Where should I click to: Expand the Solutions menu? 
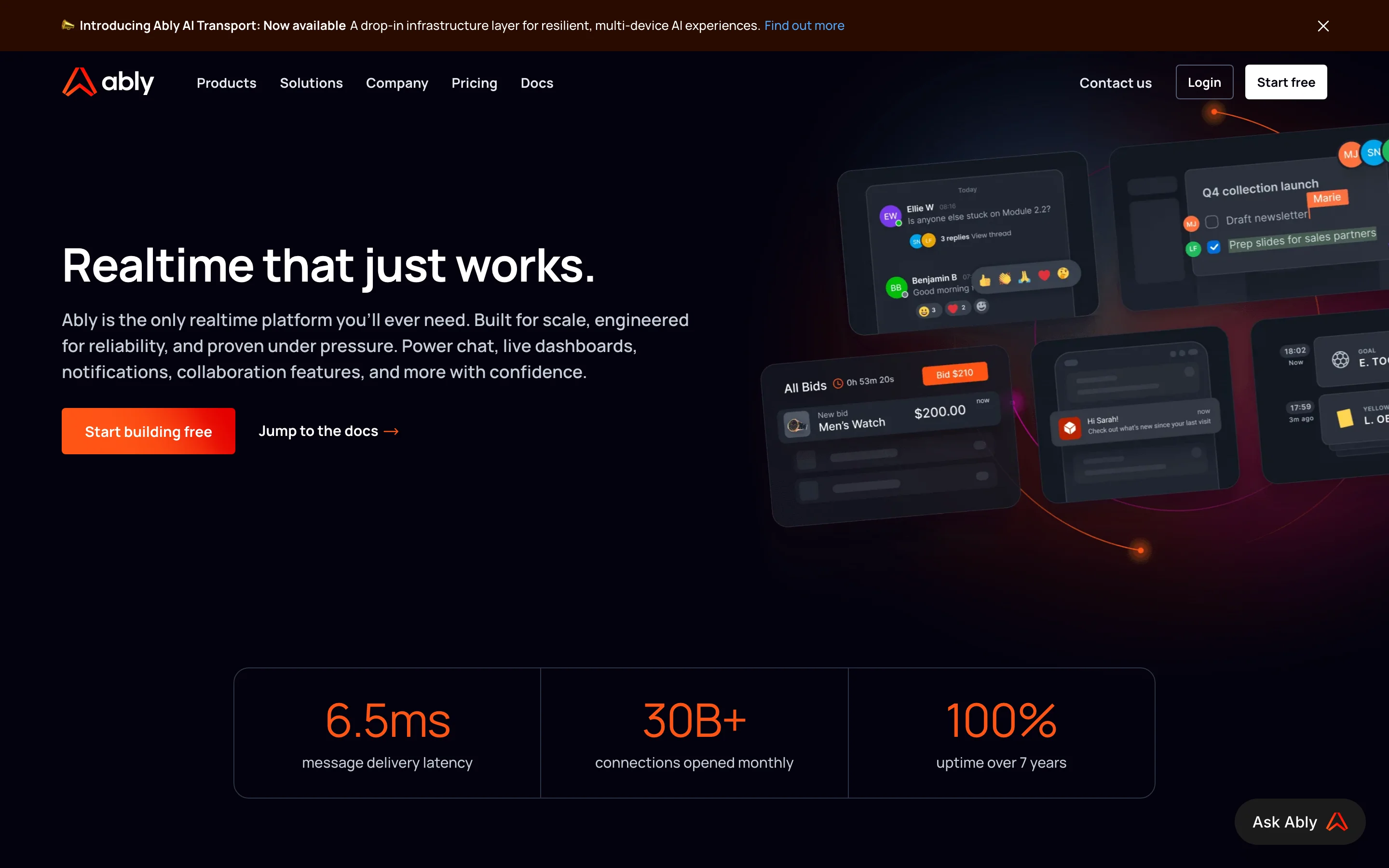click(311, 82)
